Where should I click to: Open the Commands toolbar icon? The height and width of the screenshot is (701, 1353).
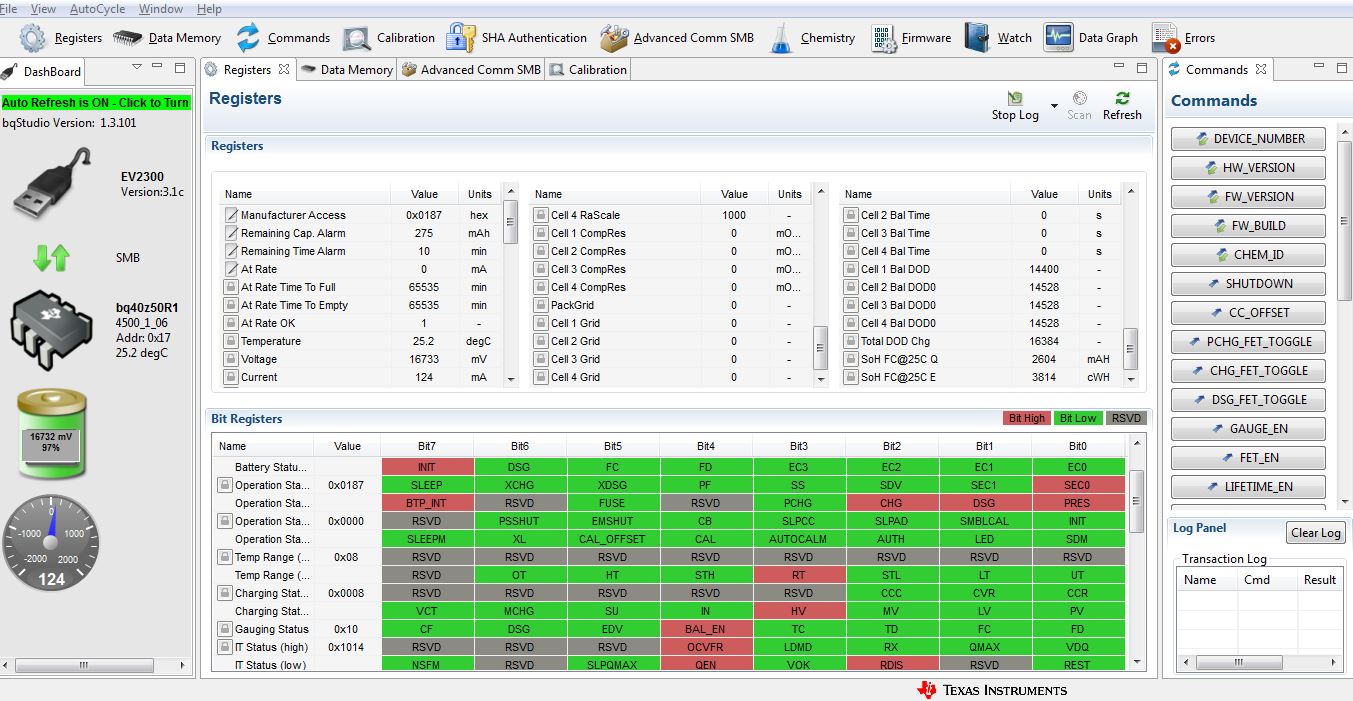tap(248, 38)
